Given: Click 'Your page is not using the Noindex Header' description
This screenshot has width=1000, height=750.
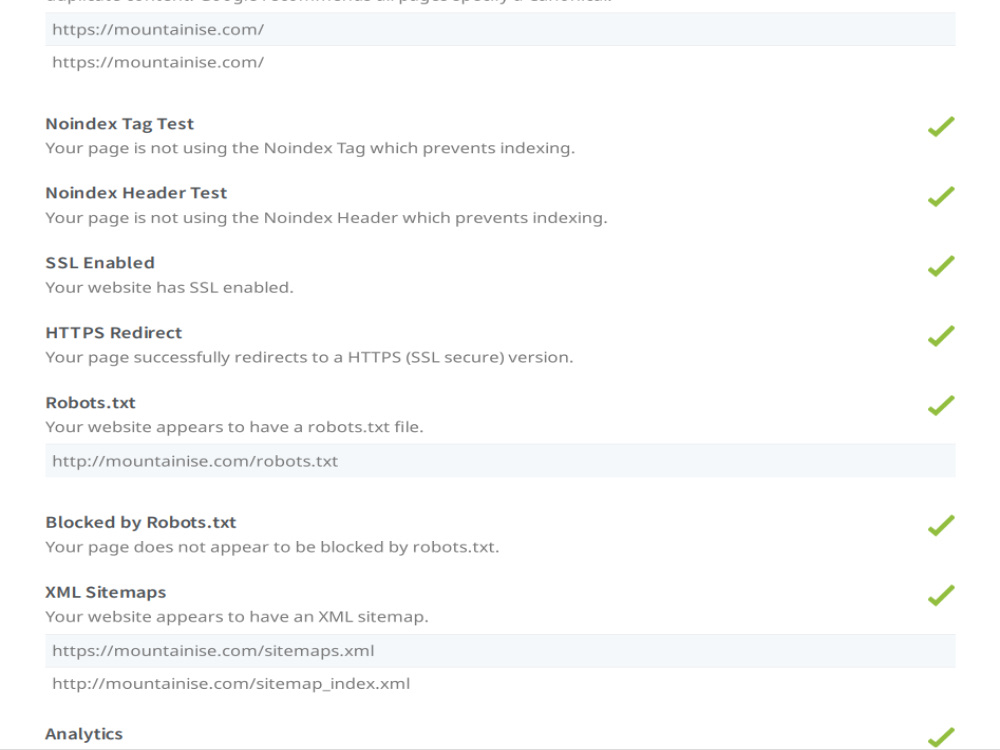Looking at the screenshot, I should (326, 218).
